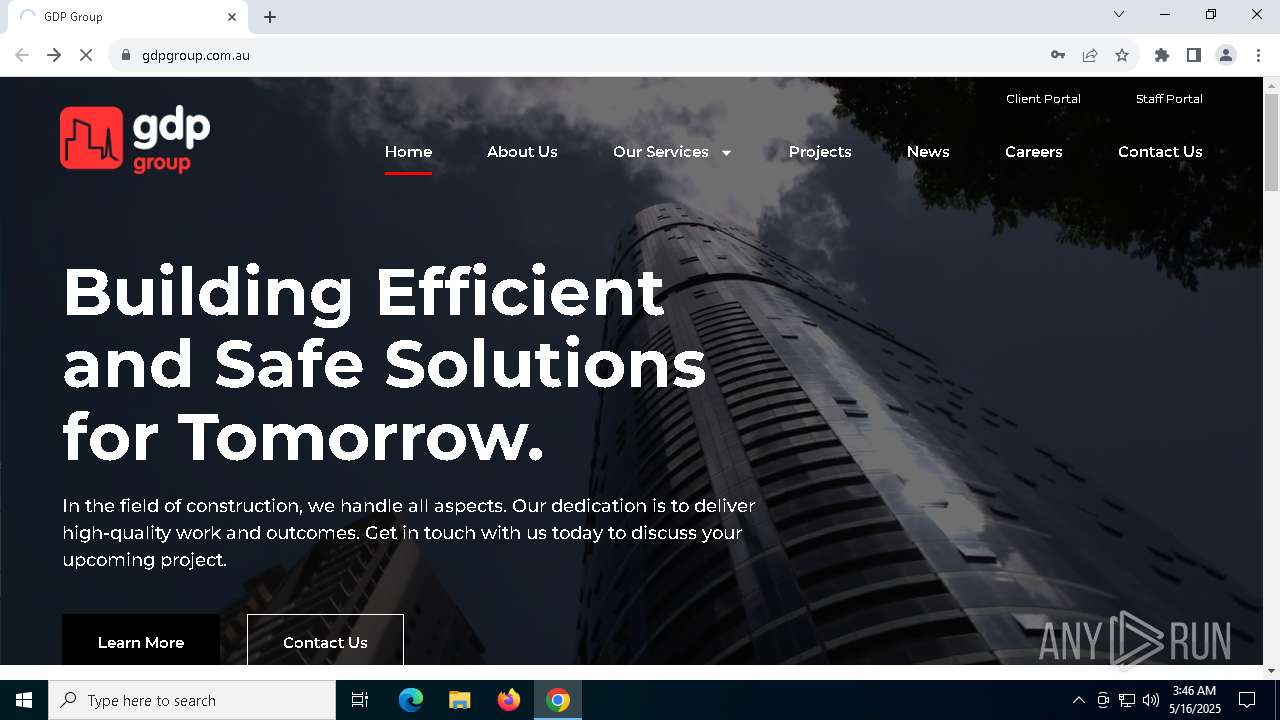This screenshot has height=720, width=1280.
Task: Close the GDP Group tab
Action: (232, 17)
